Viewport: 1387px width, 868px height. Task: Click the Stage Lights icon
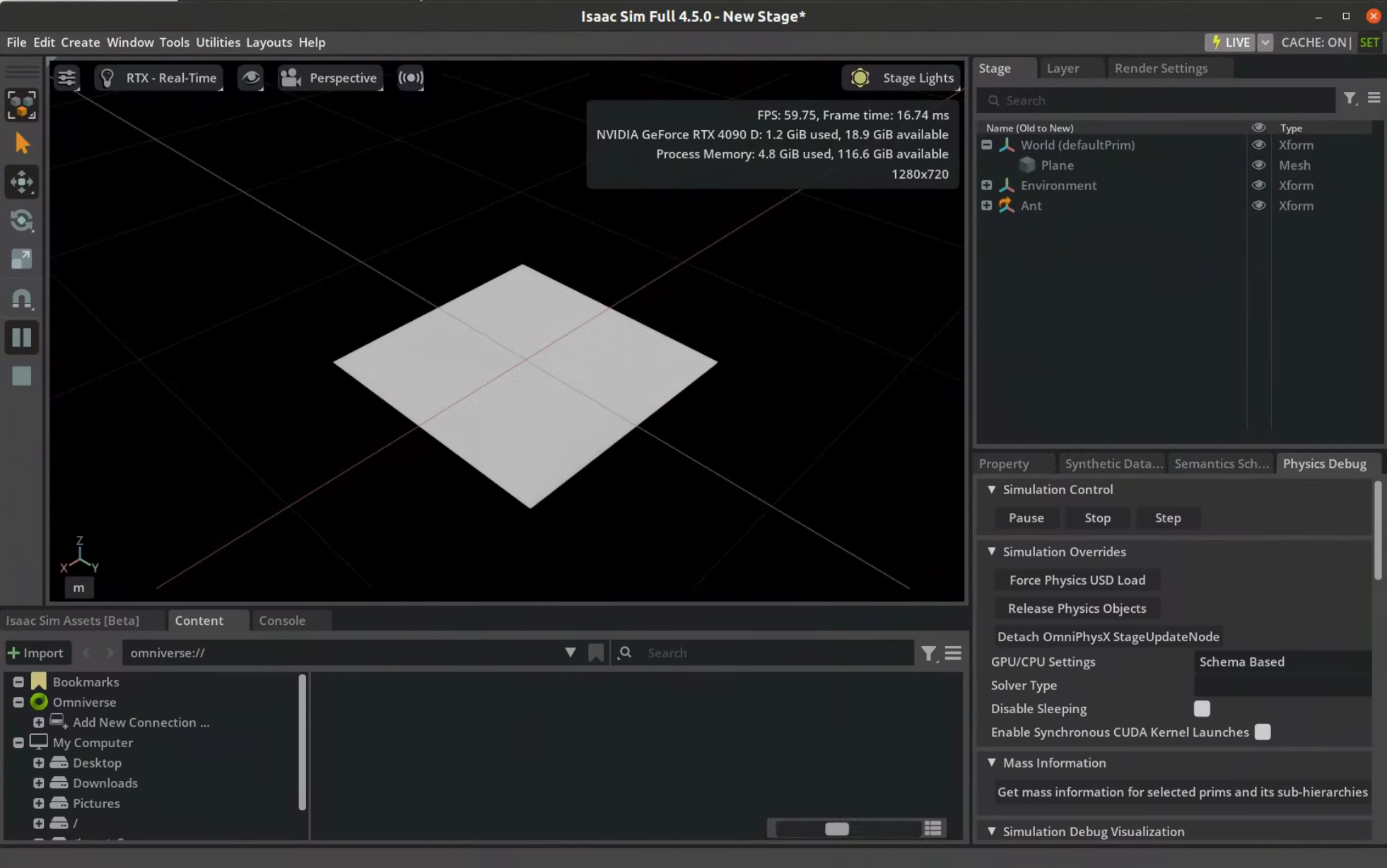[x=860, y=78]
